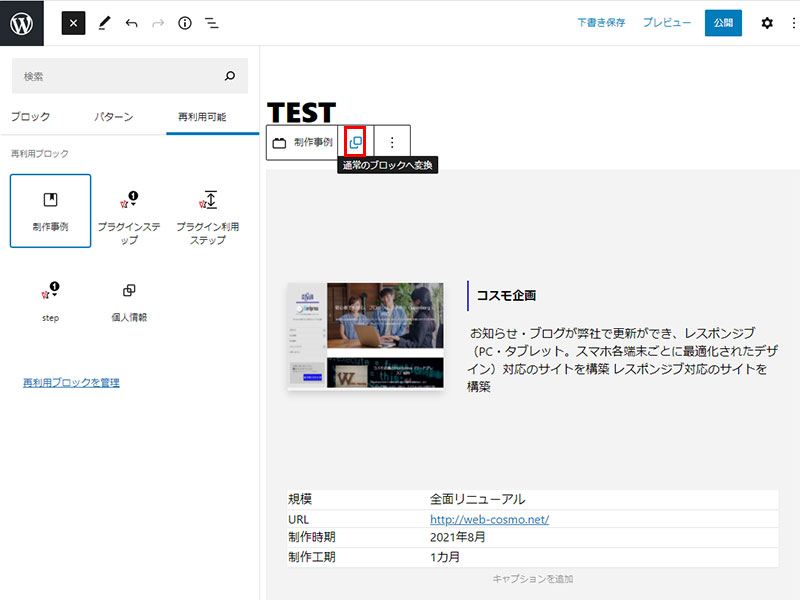800x600 pixels.
Task: Click inside the block search field
Action: tap(120, 76)
